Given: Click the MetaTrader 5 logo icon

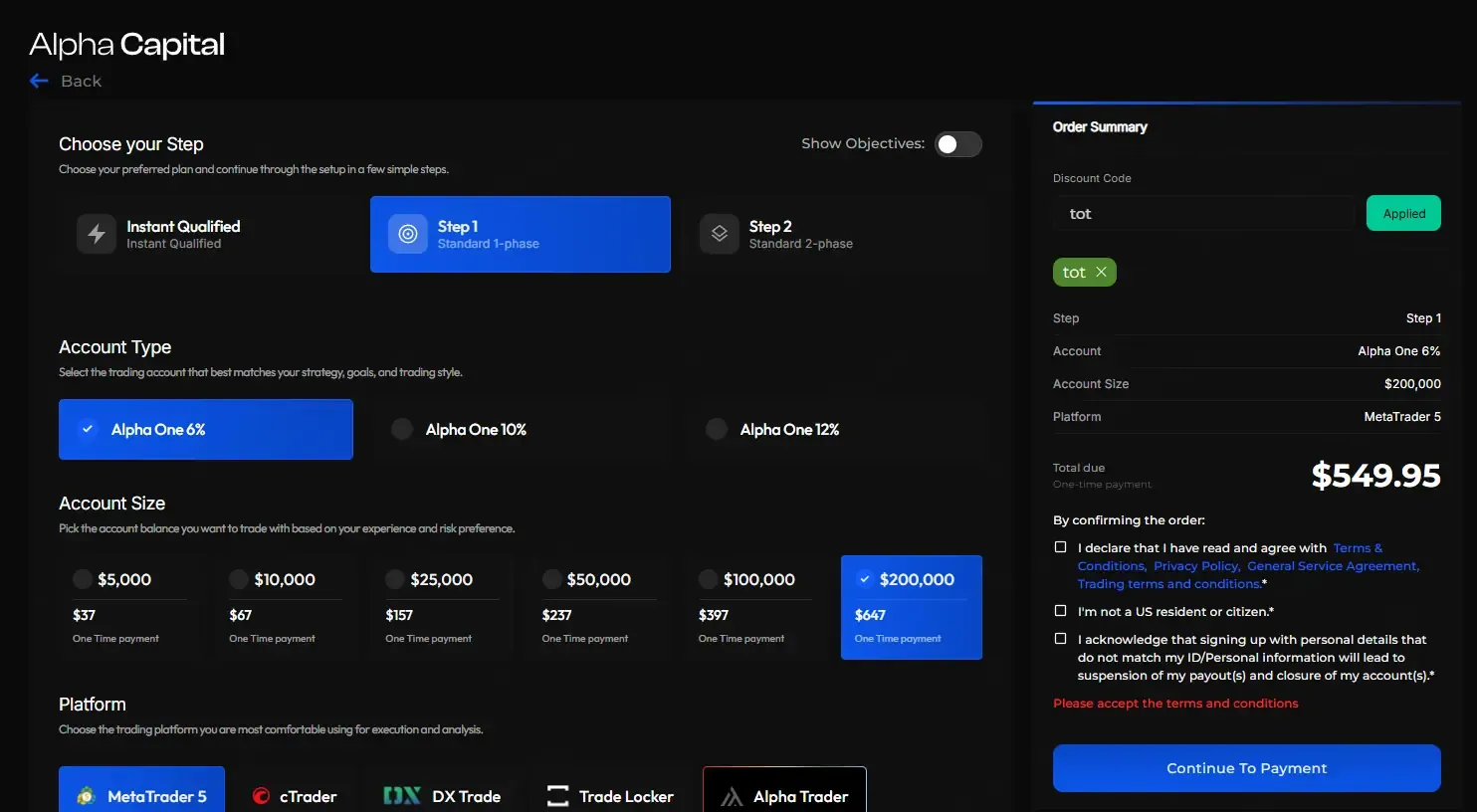Looking at the screenshot, I should pos(87,796).
